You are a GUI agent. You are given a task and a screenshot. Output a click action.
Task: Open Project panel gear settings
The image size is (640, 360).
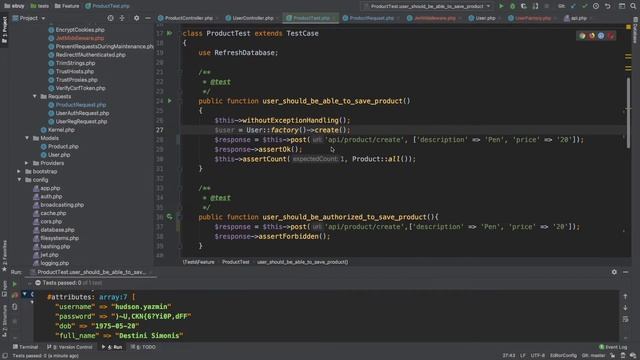(x=136, y=18)
